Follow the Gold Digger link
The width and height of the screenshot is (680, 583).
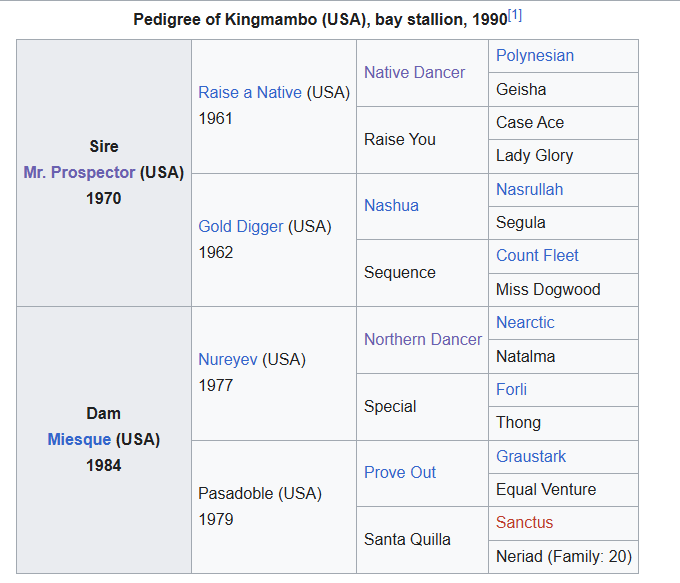pyautogui.click(x=241, y=226)
